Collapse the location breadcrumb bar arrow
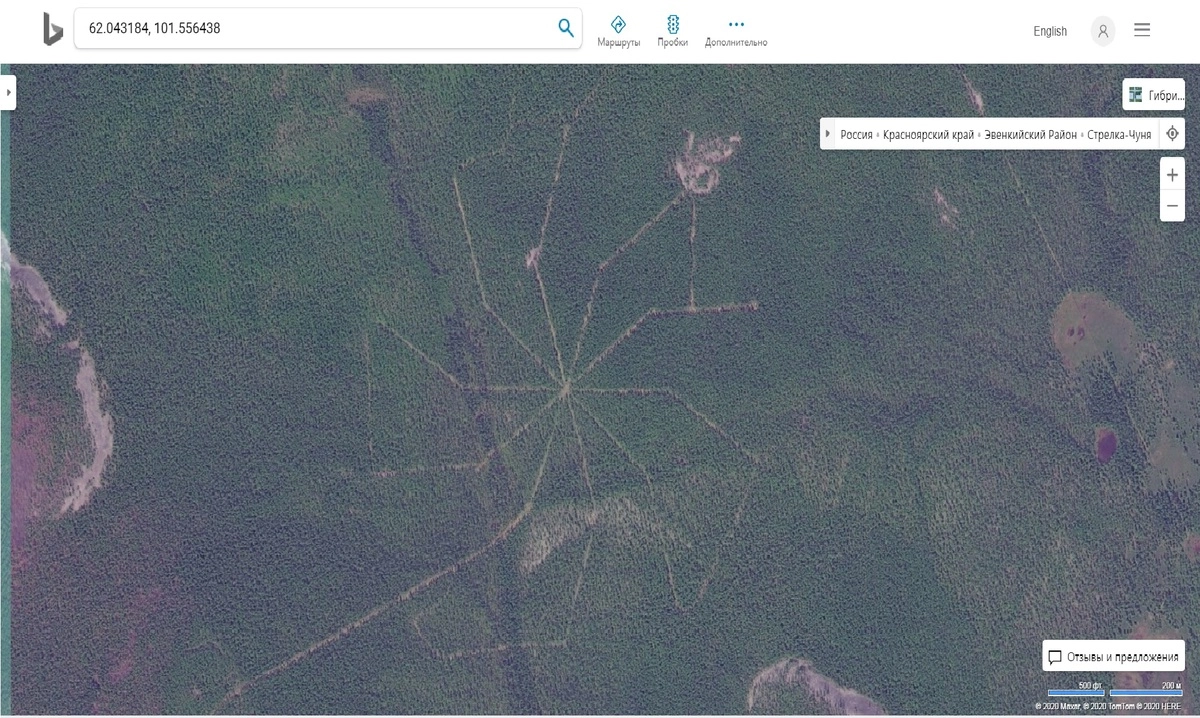 click(827, 134)
